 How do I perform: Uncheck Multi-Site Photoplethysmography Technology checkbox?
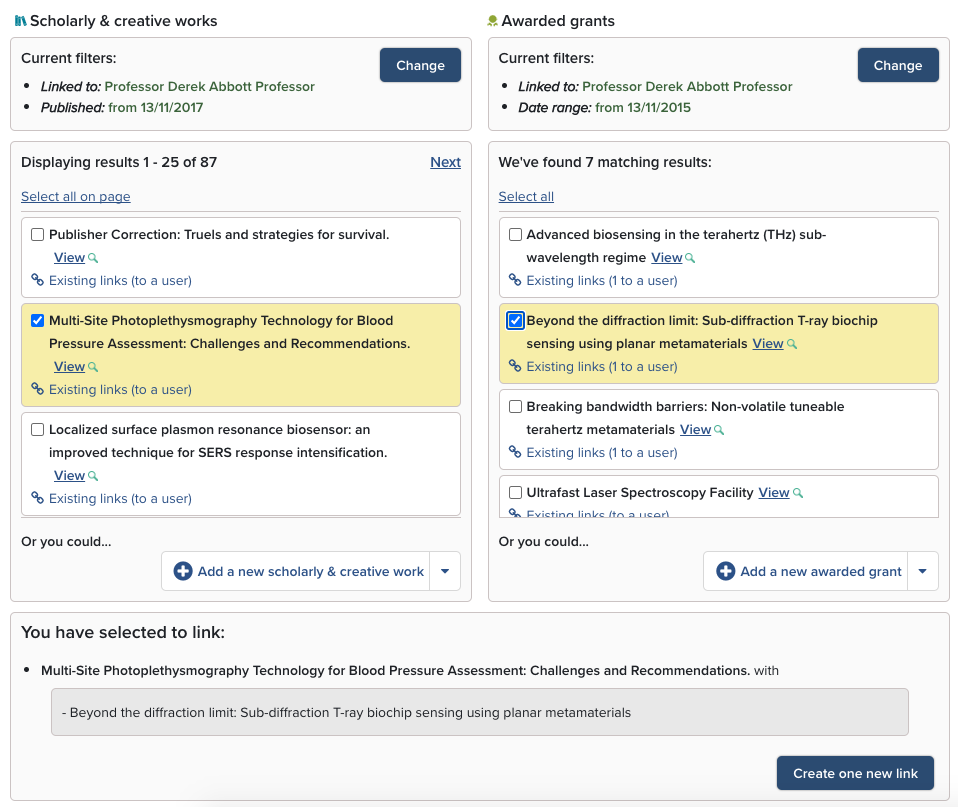pyautogui.click(x=38, y=321)
